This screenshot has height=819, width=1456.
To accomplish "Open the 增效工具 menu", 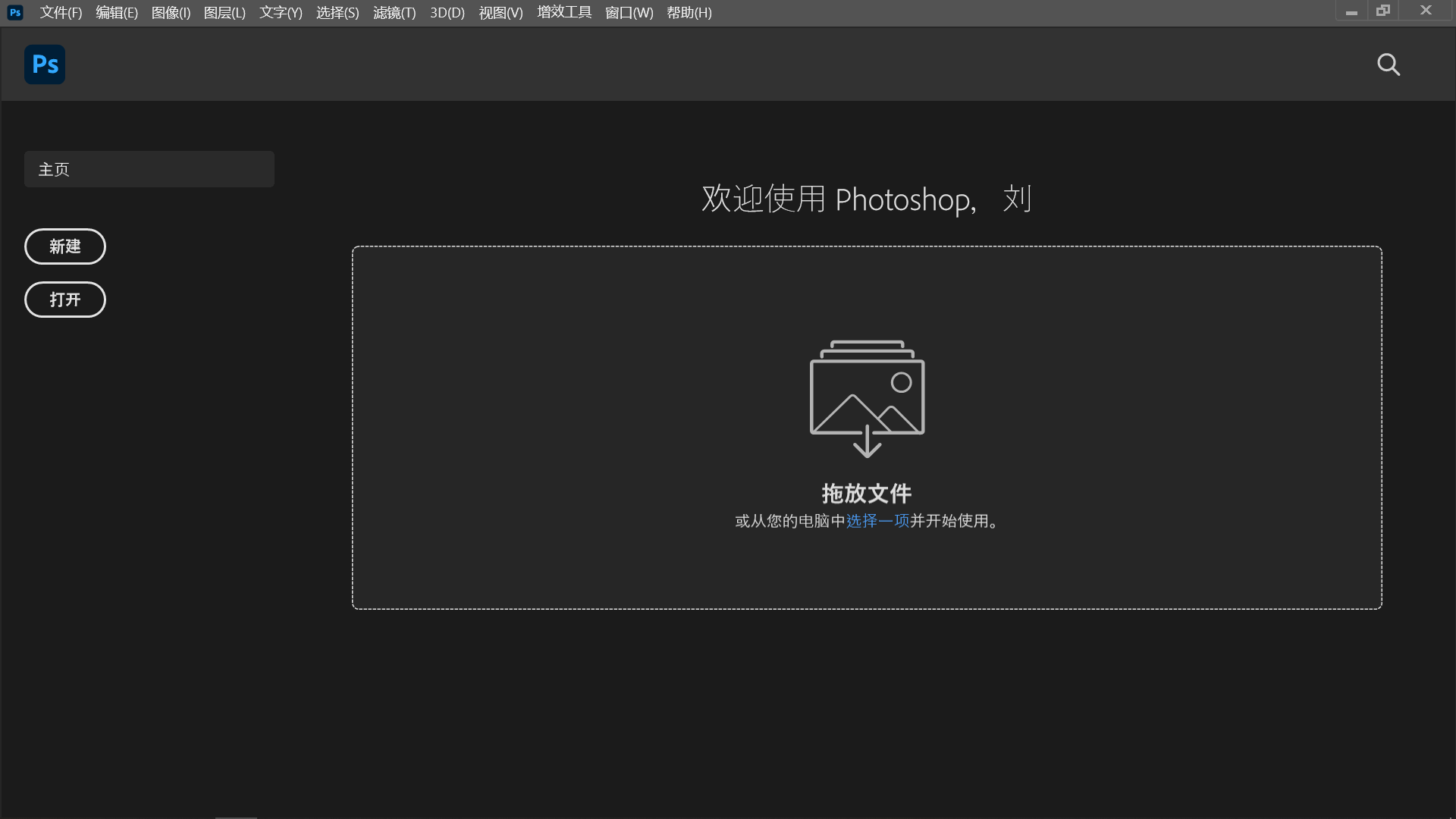I will click(563, 12).
